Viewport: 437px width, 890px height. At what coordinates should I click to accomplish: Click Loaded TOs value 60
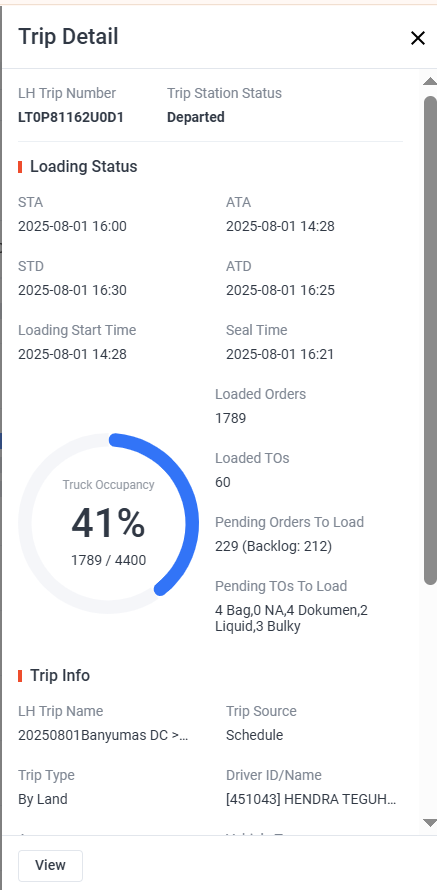[x=223, y=482]
